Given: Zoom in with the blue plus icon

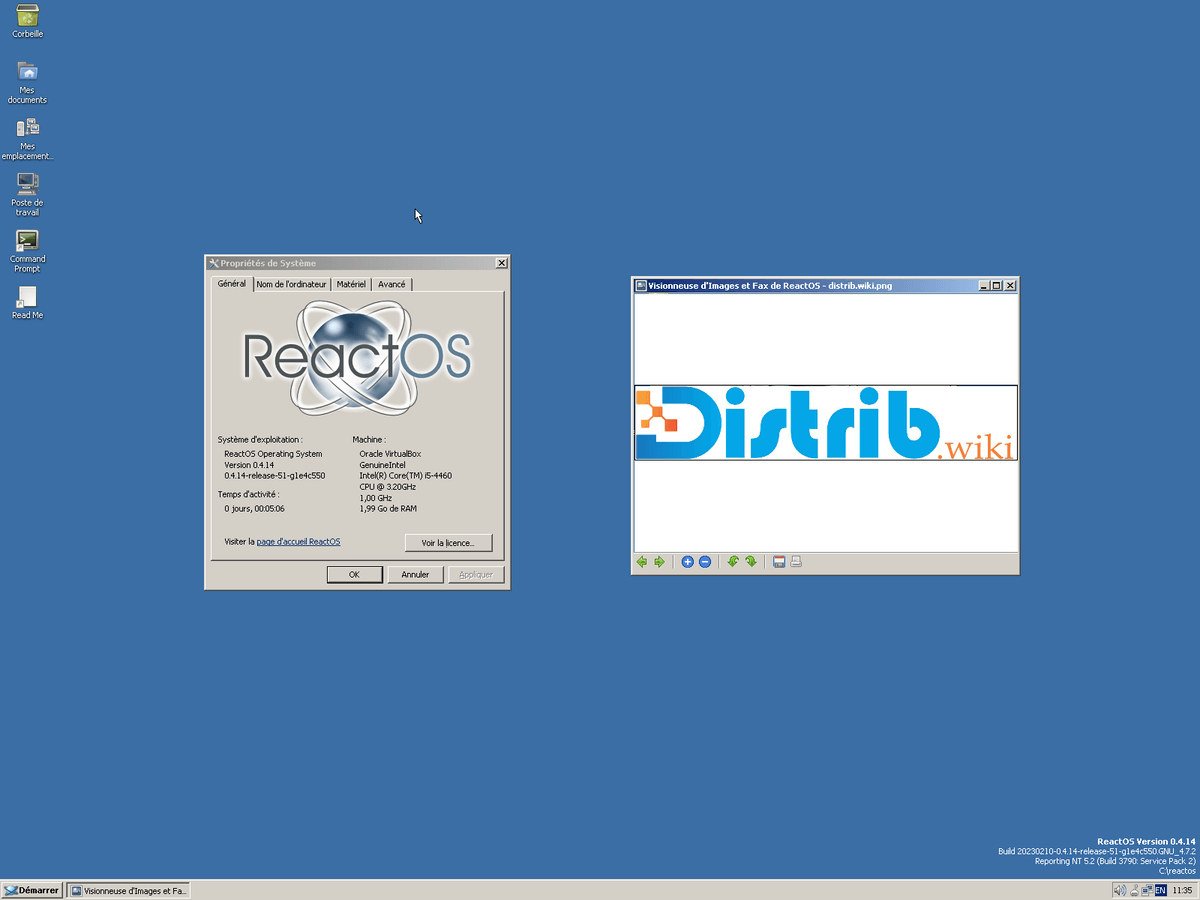Looking at the screenshot, I should pyautogui.click(x=687, y=562).
